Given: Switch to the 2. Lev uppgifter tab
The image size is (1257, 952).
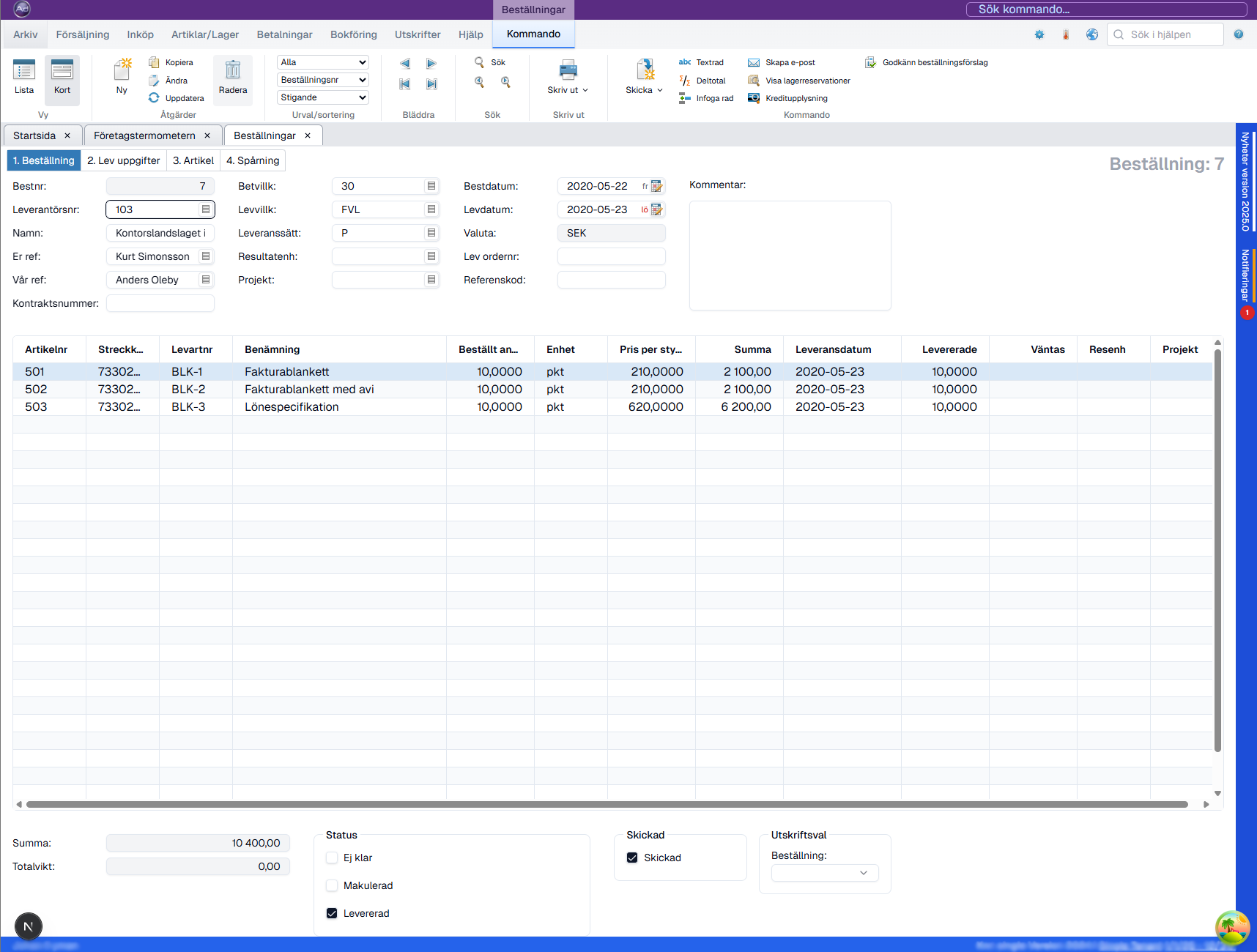Looking at the screenshot, I should click(123, 160).
